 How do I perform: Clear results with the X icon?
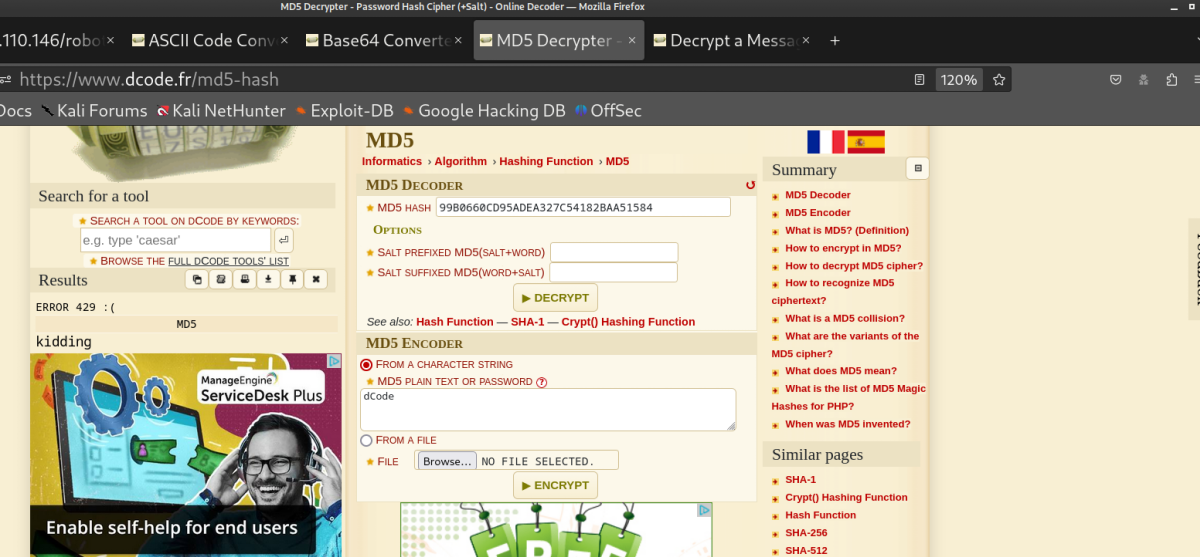pos(316,280)
